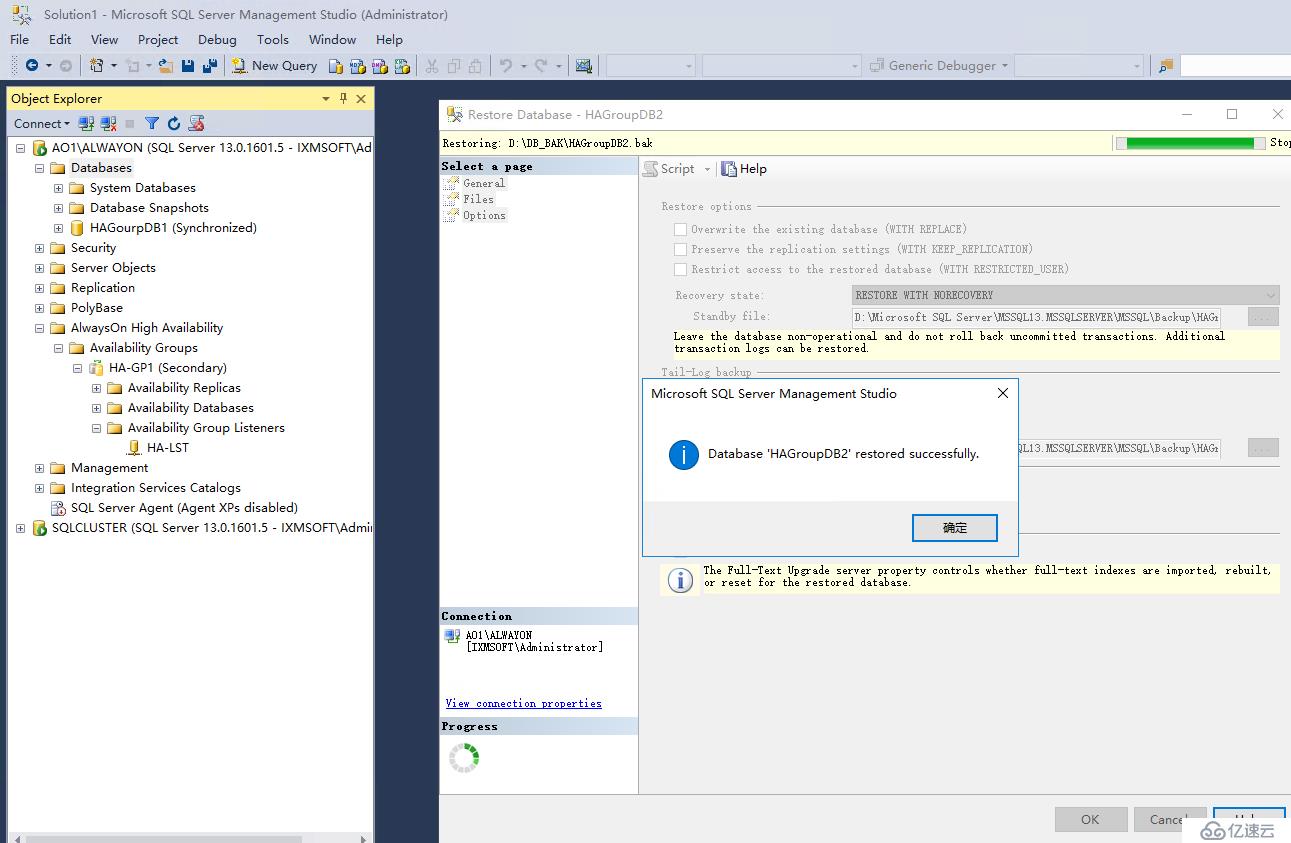Click the Save All toolbar icon
Image resolution: width=1291 pixels, height=843 pixels.
coord(210,66)
